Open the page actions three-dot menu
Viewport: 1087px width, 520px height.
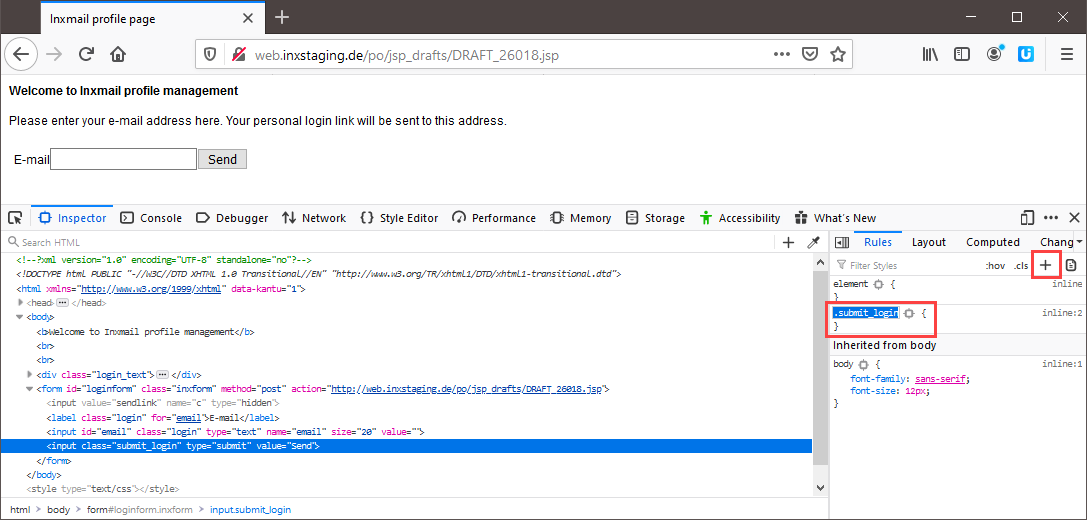pyautogui.click(x=781, y=54)
